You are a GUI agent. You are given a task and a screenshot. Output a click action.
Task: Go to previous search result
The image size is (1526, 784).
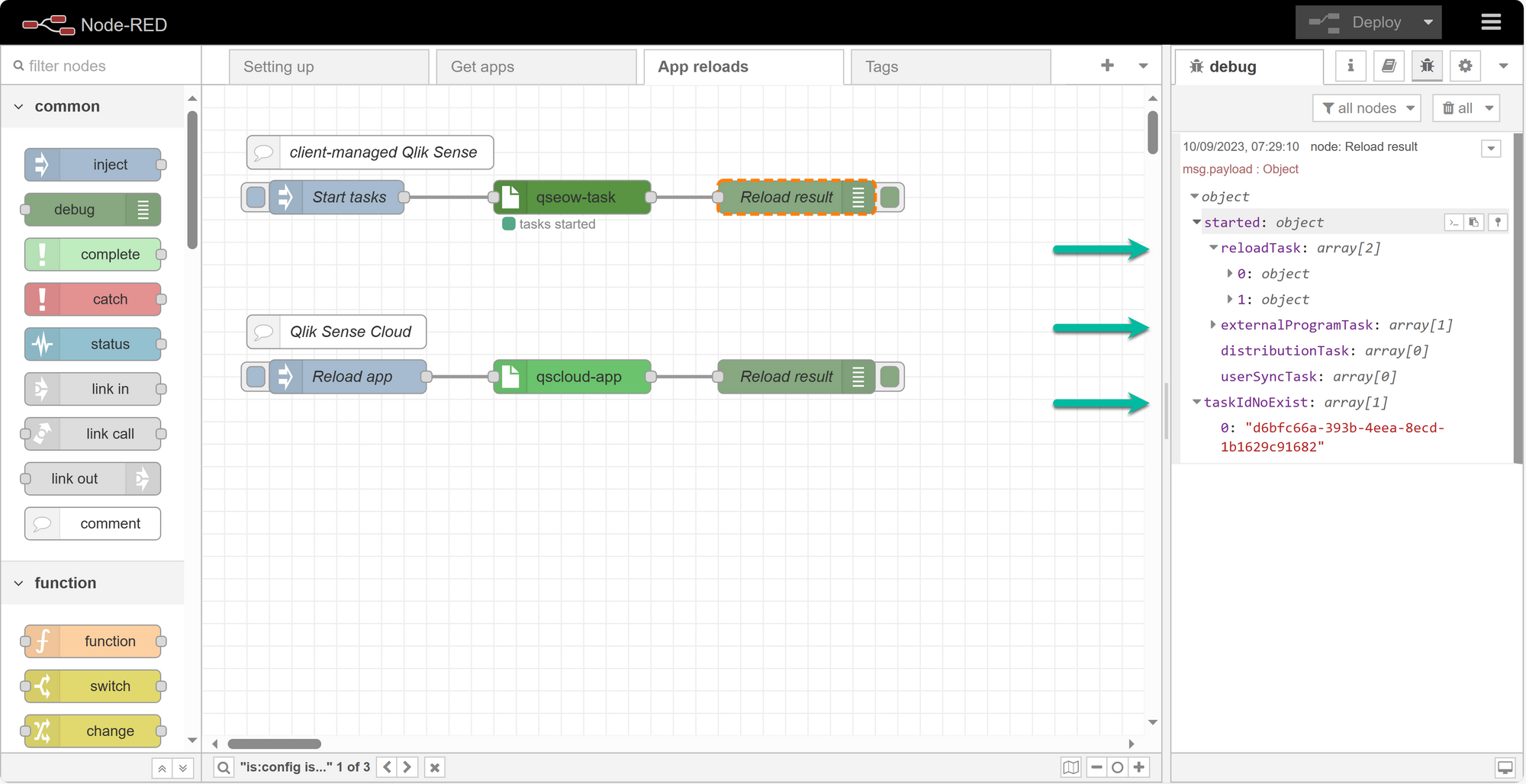point(387,767)
